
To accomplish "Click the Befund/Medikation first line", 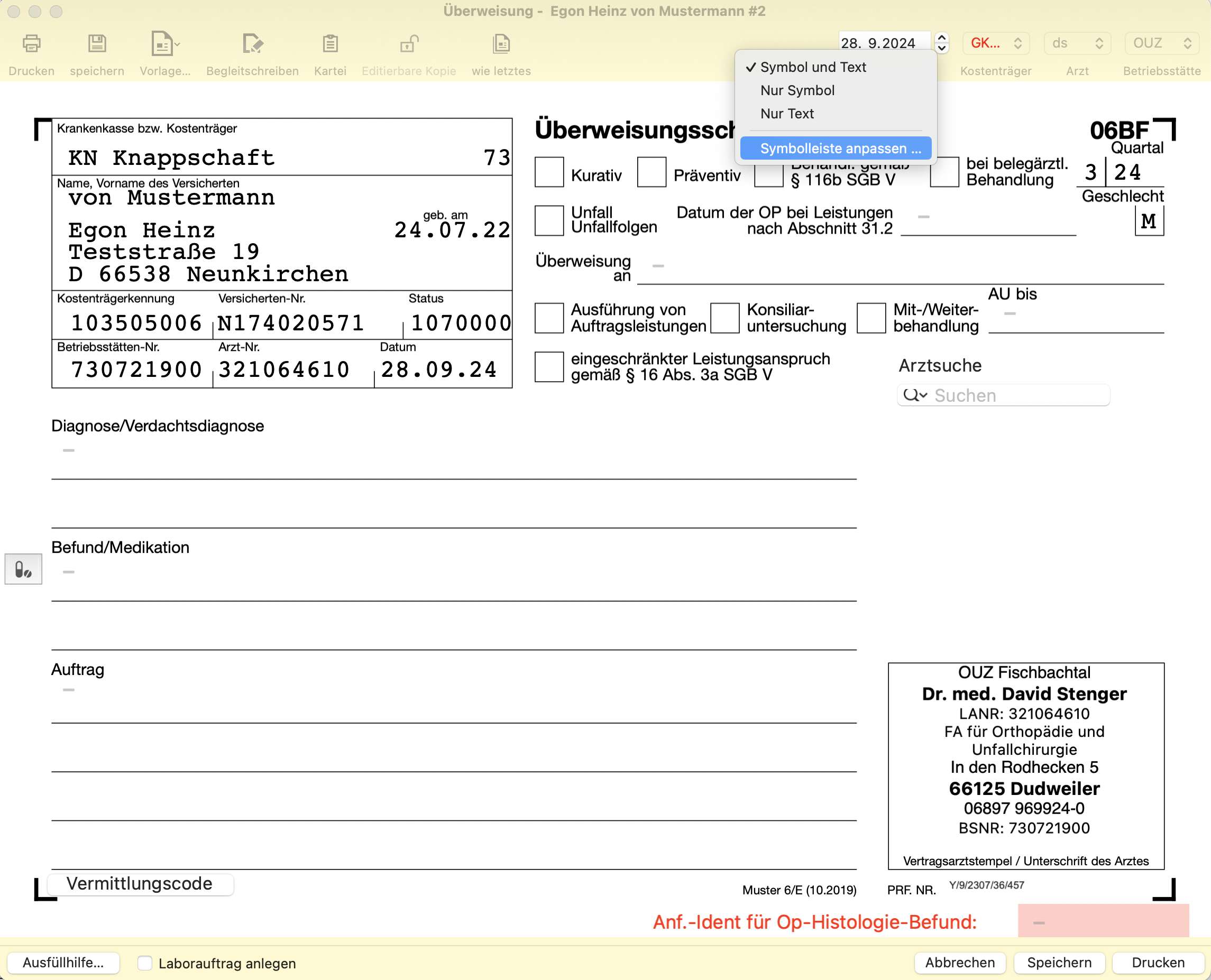I will coord(454,581).
